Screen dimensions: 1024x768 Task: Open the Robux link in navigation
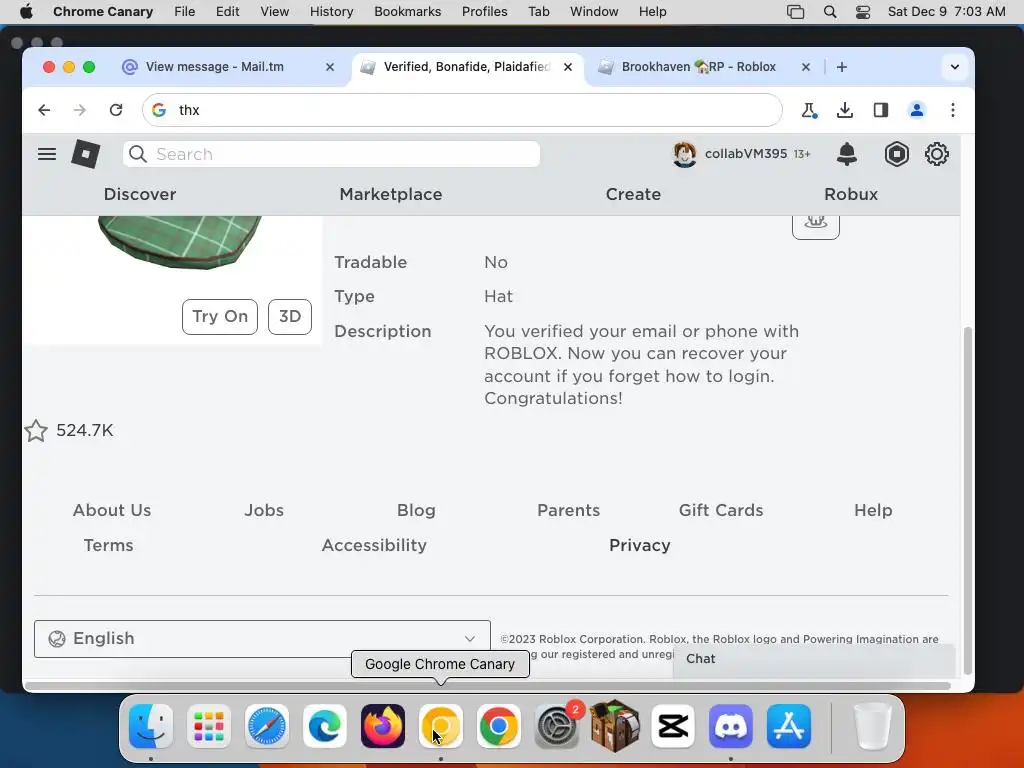850,195
